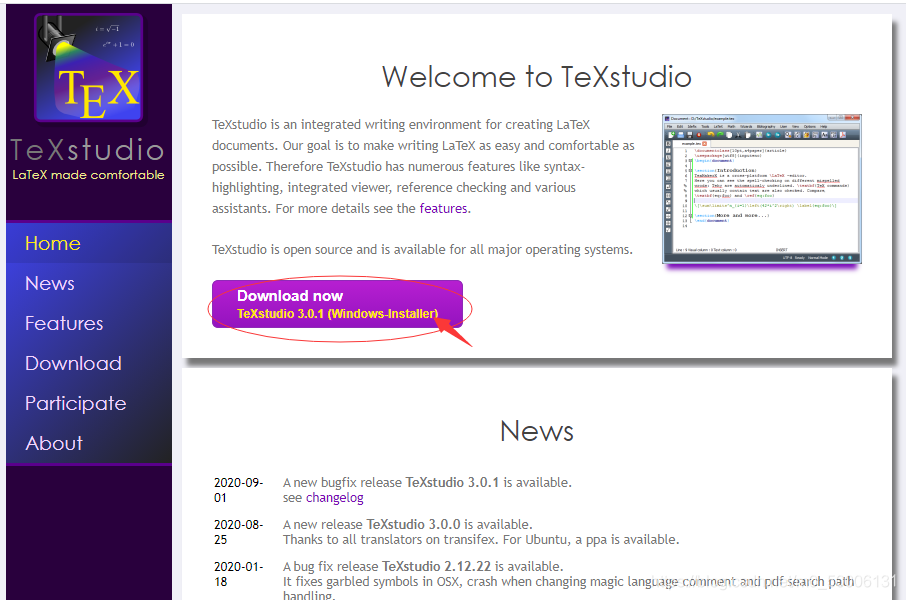Click the 2020-01-18 news date

(238, 574)
